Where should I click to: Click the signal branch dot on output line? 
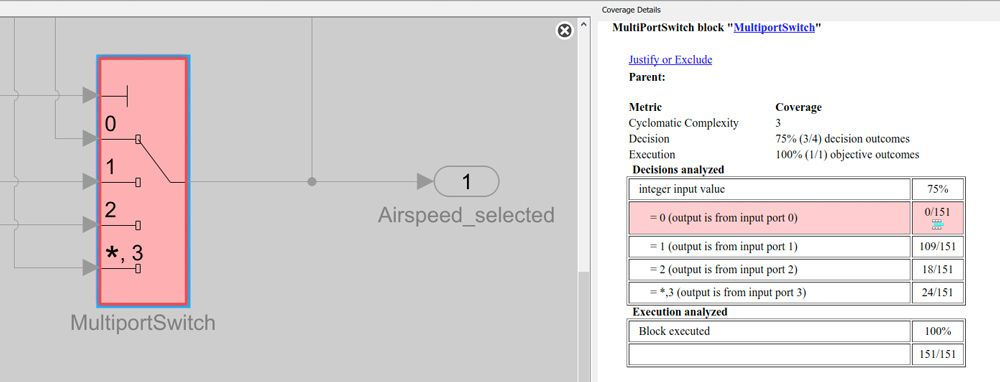311,182
